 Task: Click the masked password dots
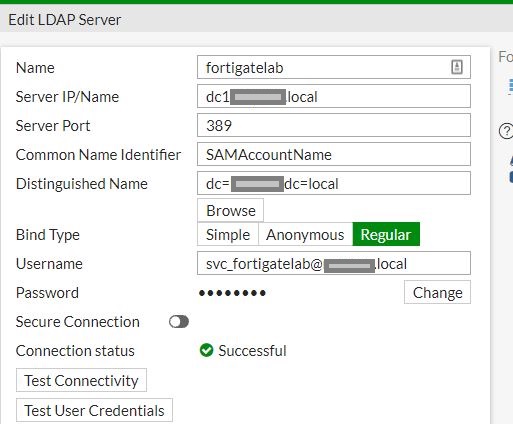pyautogui.click(x=232, y=293)
